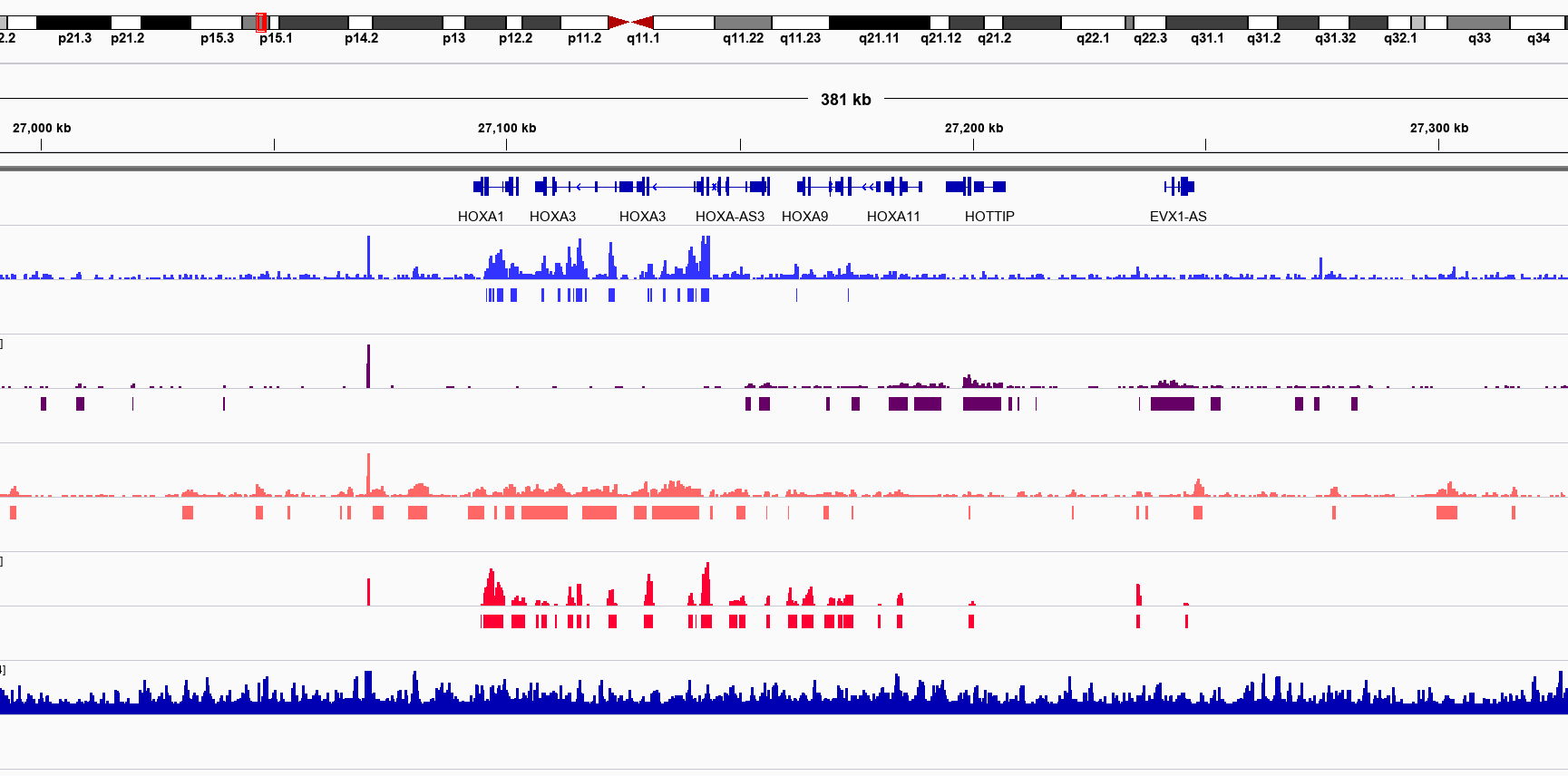Screen dimensions: 1568x776
Task: Jump to the q21.11 cytoband
Action: (879, 22)
